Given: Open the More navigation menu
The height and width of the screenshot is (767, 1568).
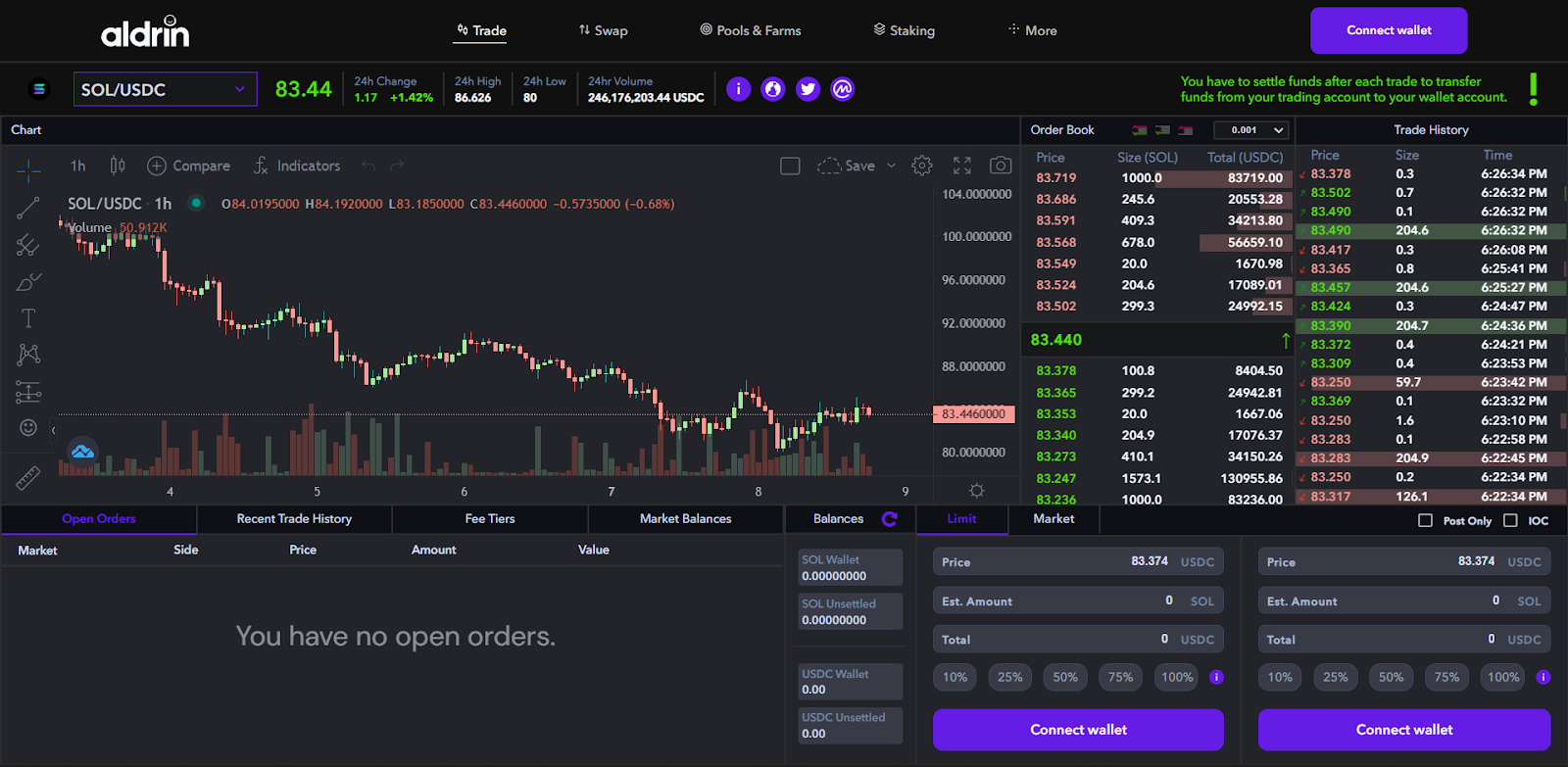Looking at the screenshot, I should pyautogui.click(x=1033, y=30).
